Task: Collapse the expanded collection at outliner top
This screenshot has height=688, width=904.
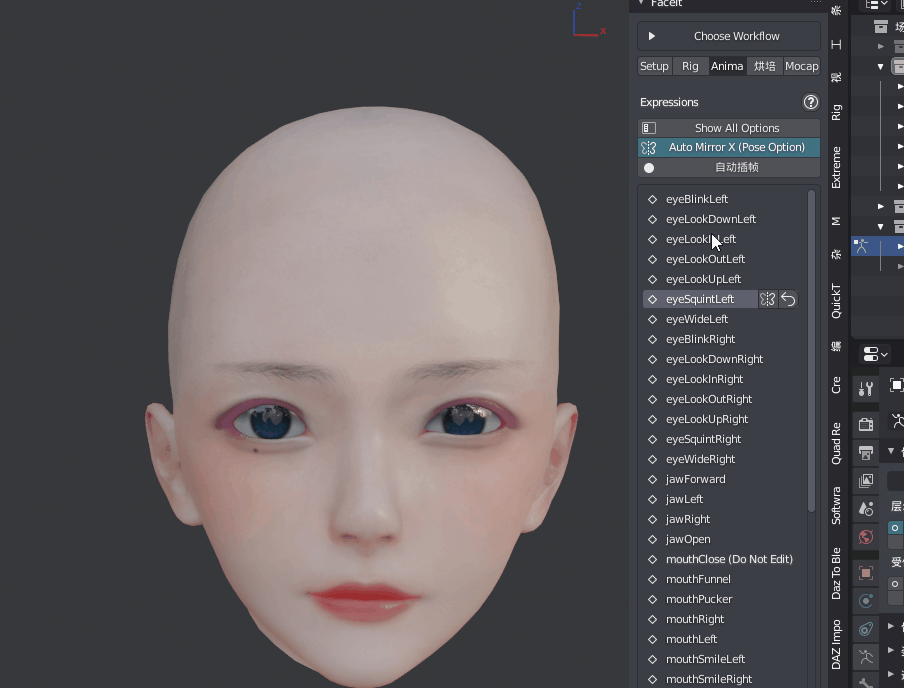Action: point(880,66)
